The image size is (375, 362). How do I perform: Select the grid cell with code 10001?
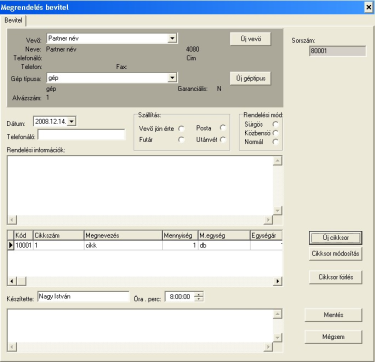pyautogui.click(x=24, y=245)
